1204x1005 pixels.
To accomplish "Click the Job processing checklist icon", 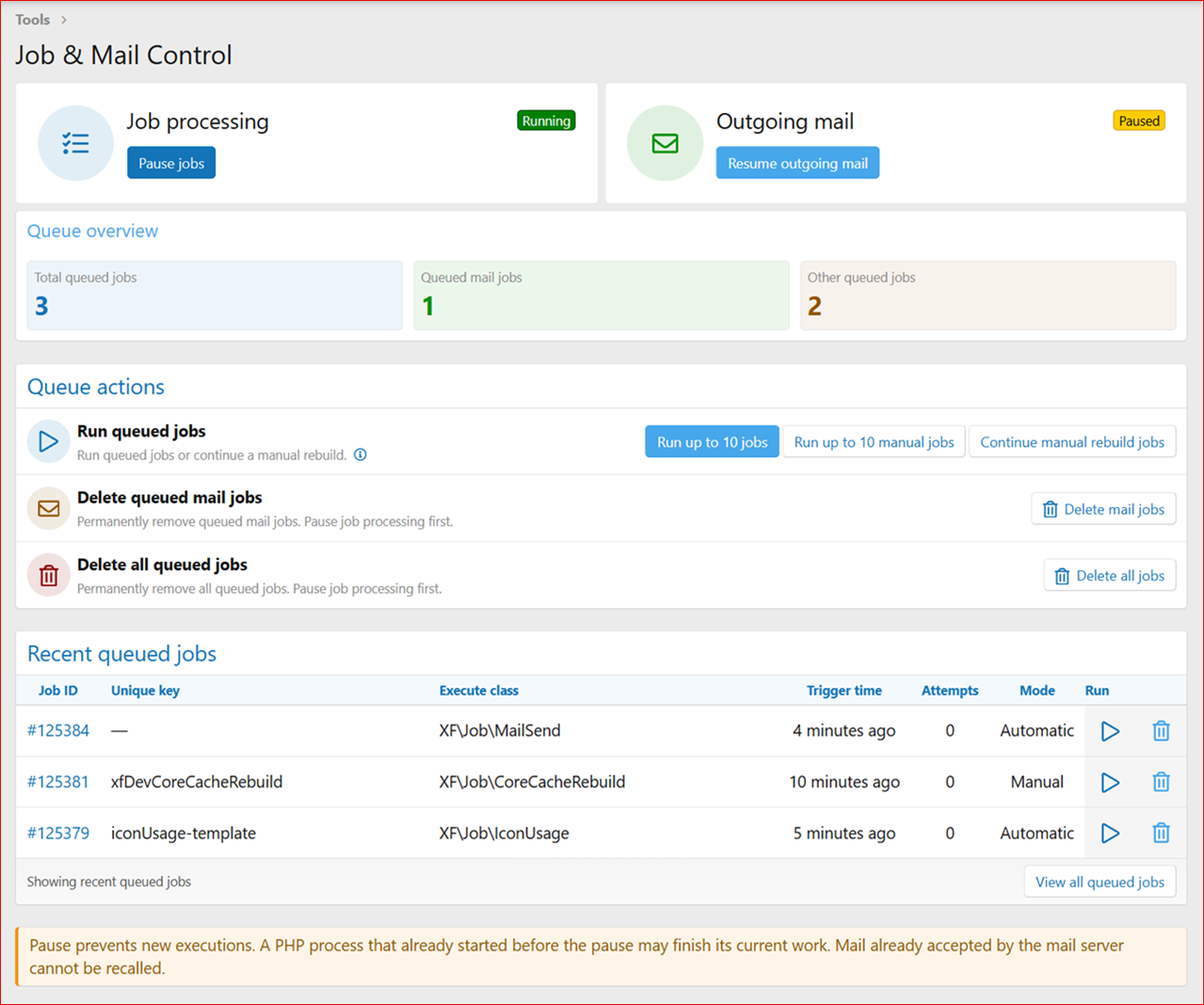I will 75,143.
